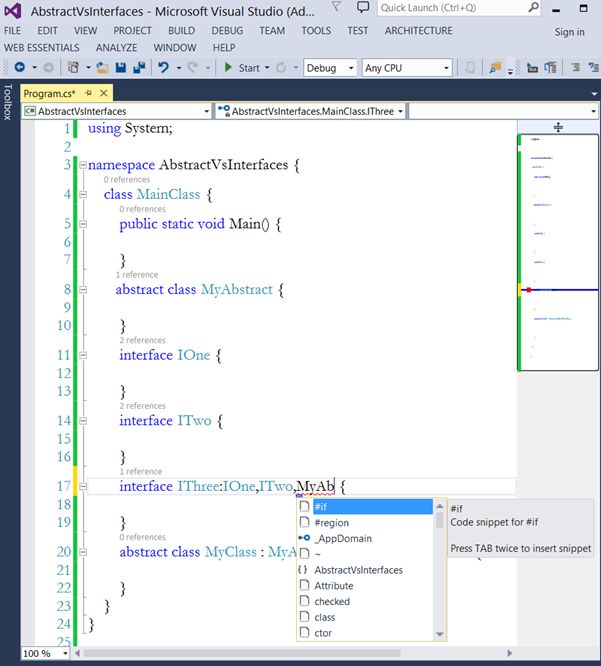Select _AppDomain from the IntelliSense list
Screen dimensions: 601x666
tap(343, 538)
